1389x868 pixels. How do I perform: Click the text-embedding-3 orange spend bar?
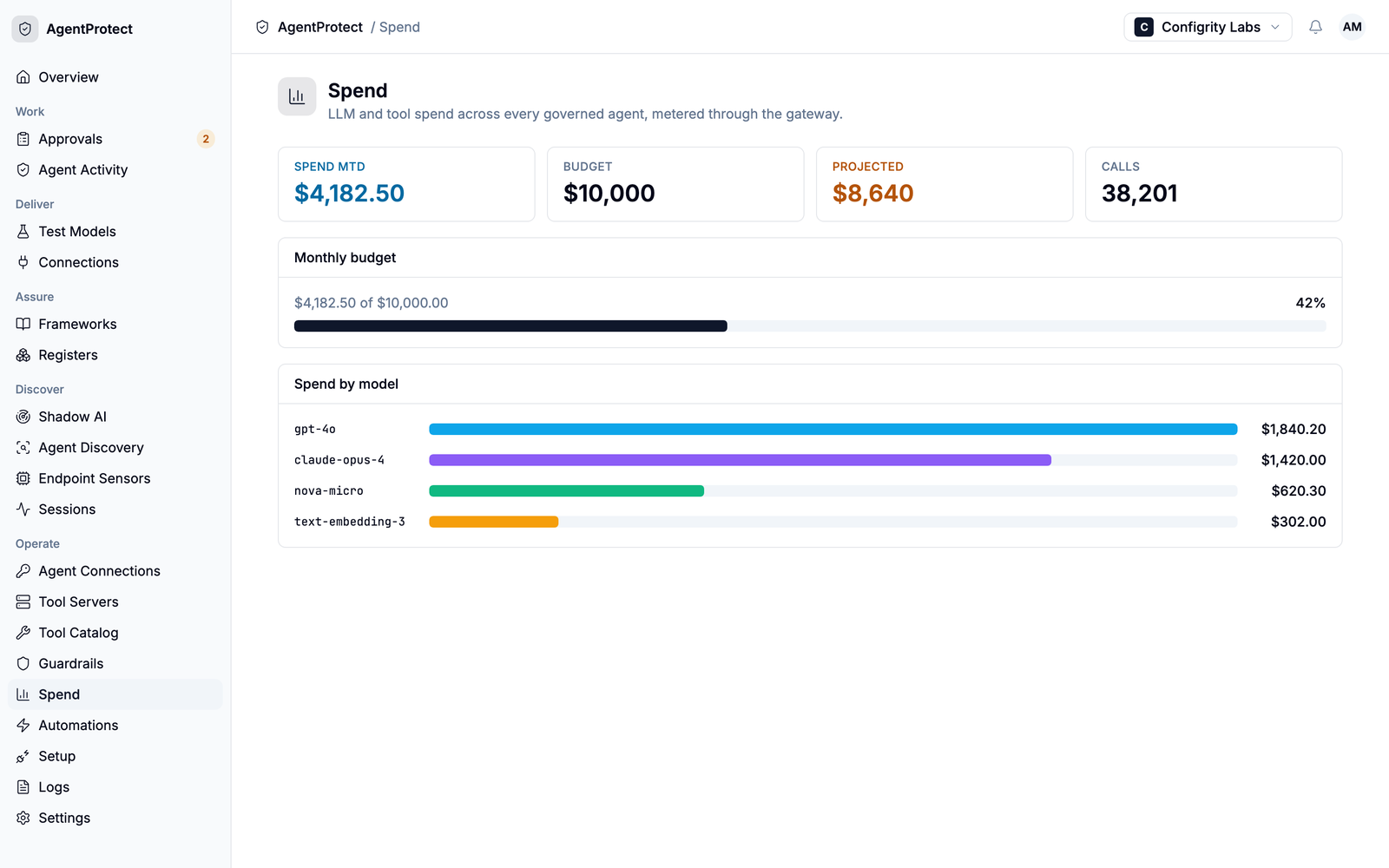point(493,522)
